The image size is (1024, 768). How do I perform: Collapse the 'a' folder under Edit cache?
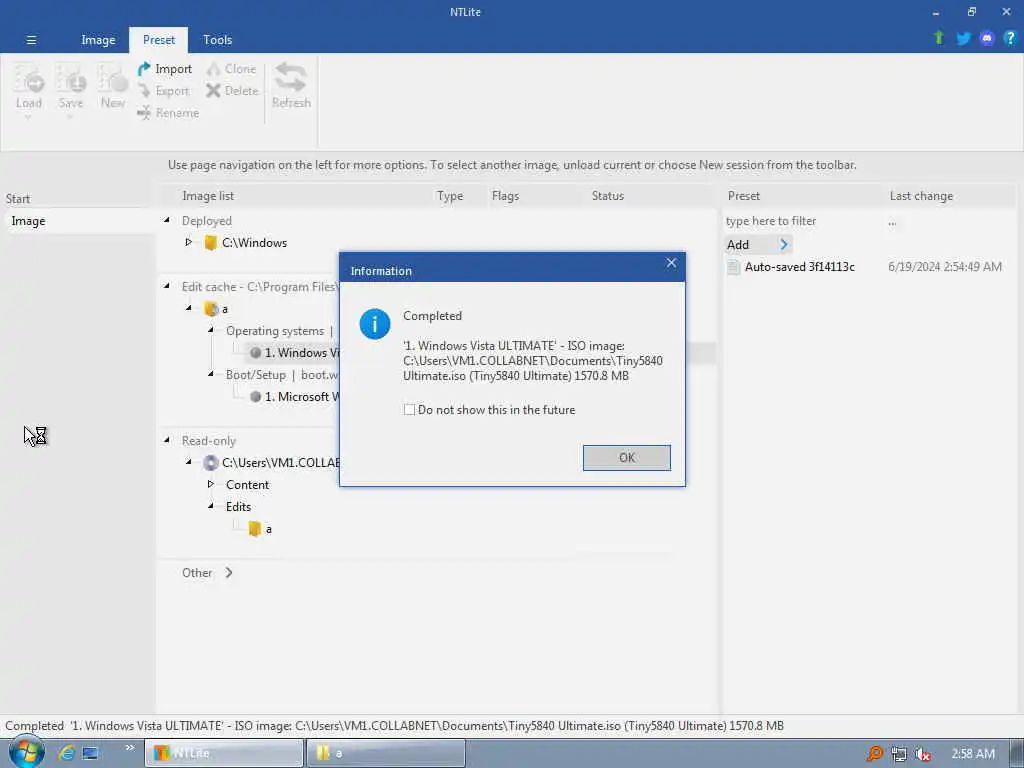click(x=189, y=308)
